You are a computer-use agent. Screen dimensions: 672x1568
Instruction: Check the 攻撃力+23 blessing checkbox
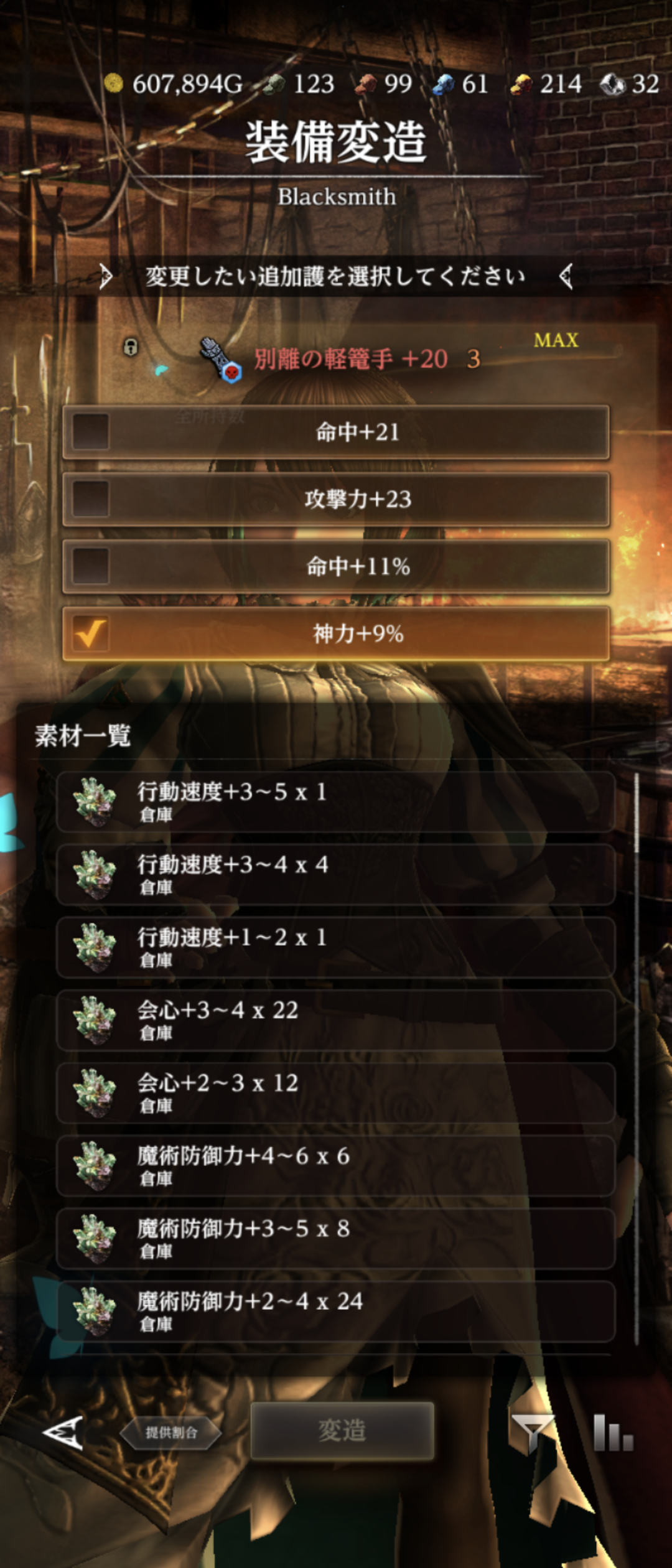coord(91,499)
